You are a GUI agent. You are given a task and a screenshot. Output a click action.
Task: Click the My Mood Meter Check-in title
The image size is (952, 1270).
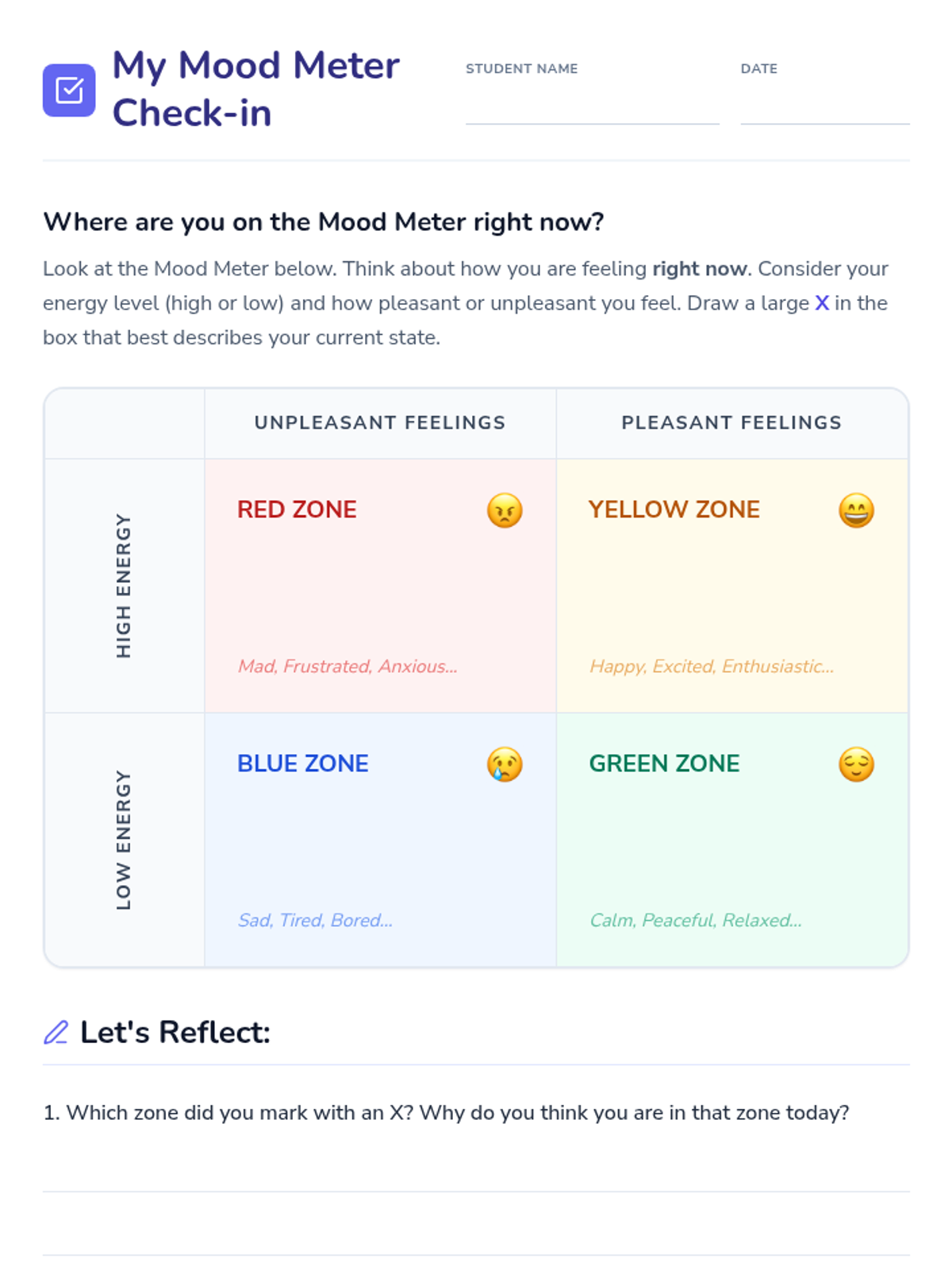255,89
